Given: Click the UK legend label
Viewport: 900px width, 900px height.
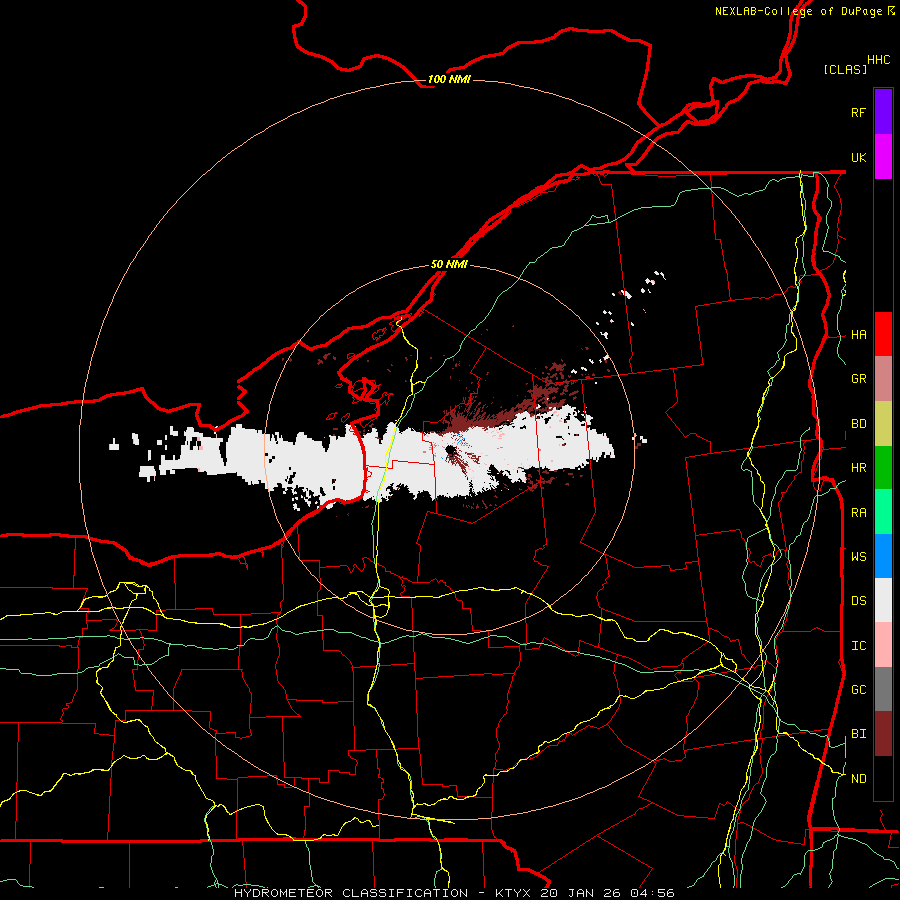Looking at the screenshot, I should [x=858, y=157].
